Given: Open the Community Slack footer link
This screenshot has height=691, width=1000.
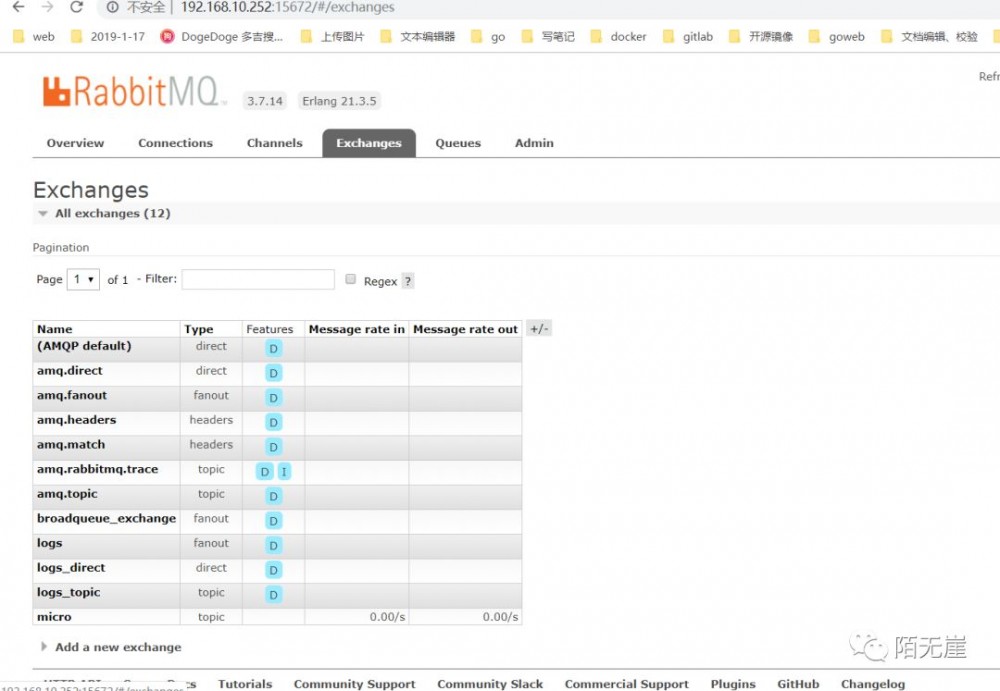Looking at the screenshot, I should (x=490, y=683).
